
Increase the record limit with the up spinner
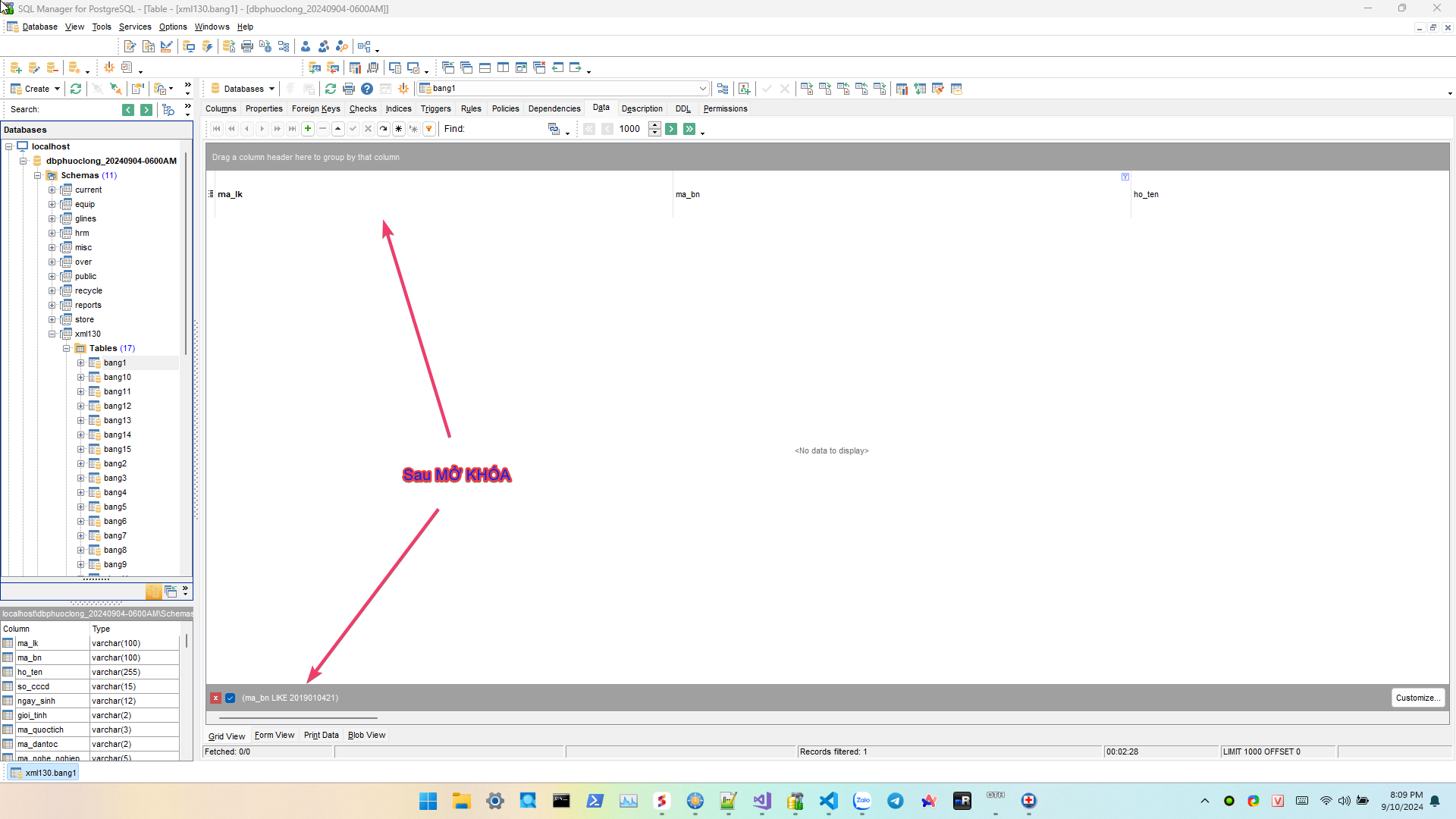[x=655, y=125]
